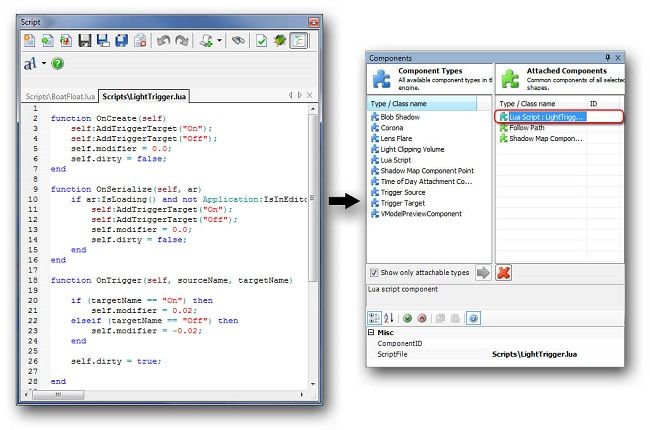
Task: Click line 18 function OnTrigger code
Action: [172, 280]
